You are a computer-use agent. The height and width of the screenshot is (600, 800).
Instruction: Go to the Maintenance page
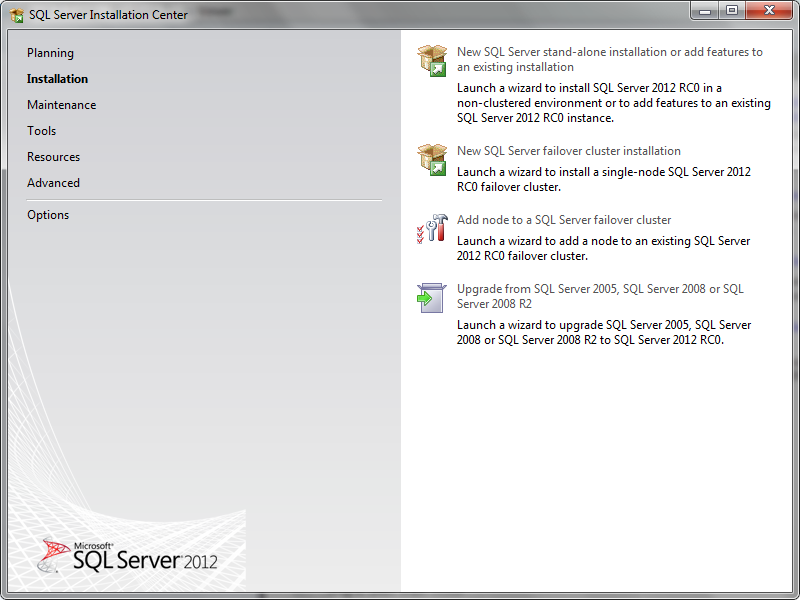[62, 105]
